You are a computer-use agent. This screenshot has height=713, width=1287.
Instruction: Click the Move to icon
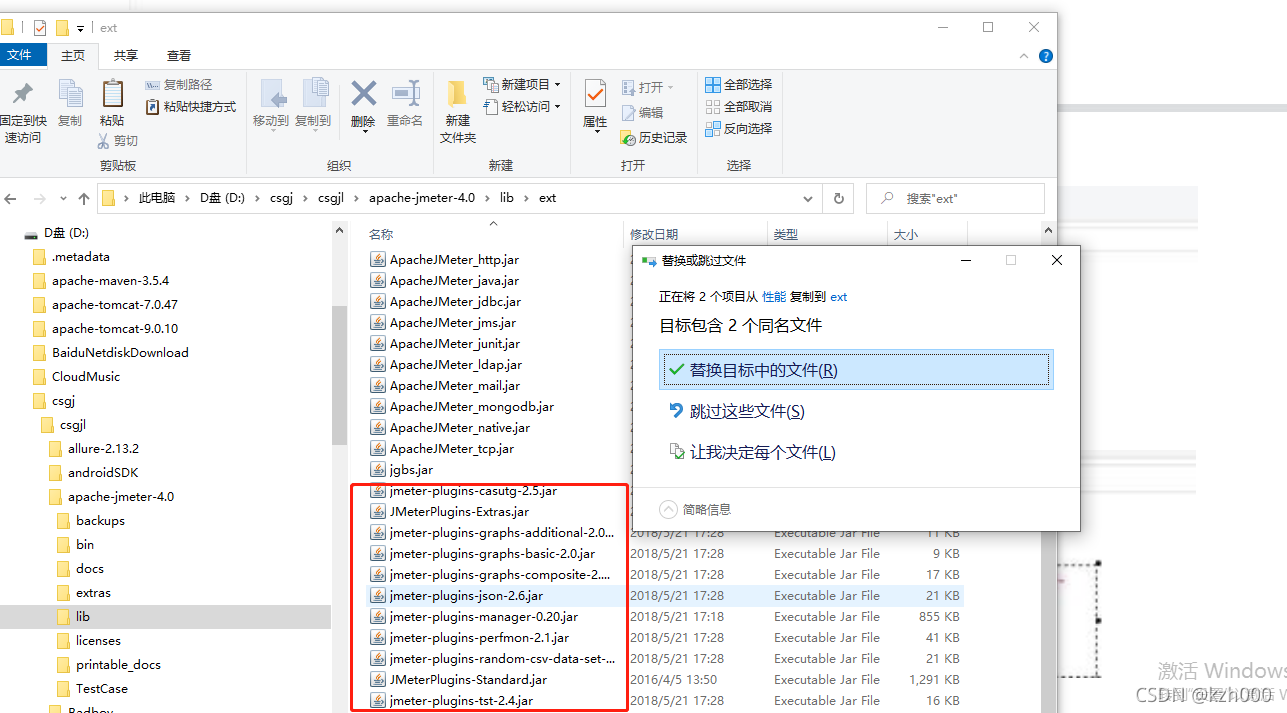point(271,93)
